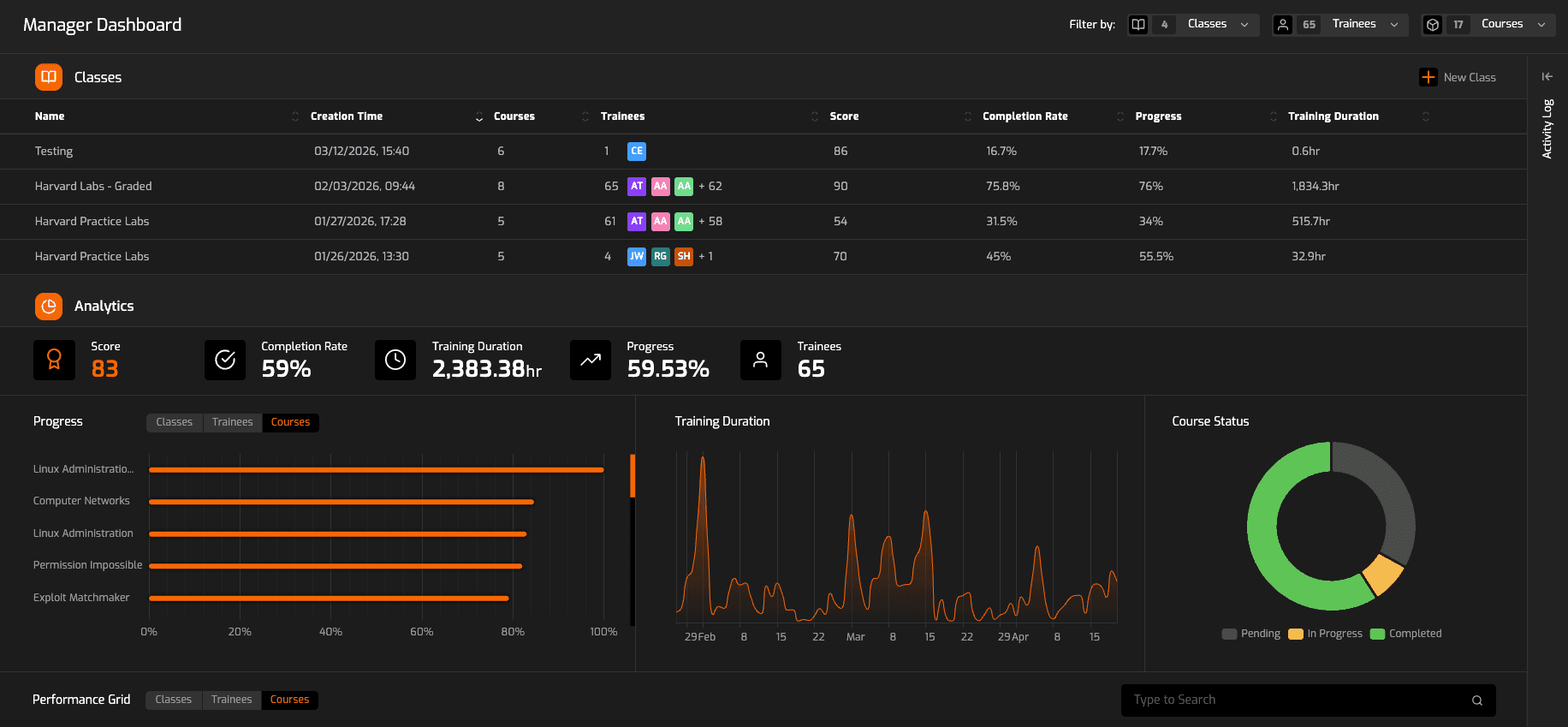Click the Score award ribbon icon
Image resolution: width=1568 pixels, height=727 pixels.
click(x=54, y=360)
